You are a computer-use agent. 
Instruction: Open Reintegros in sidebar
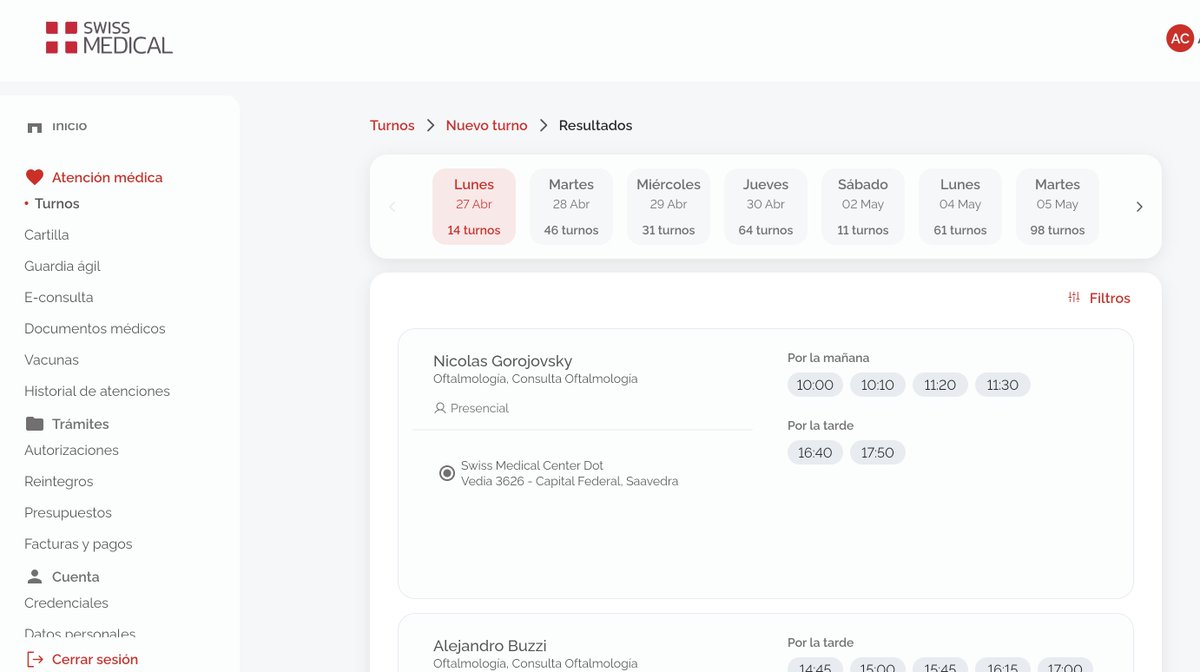click(59, 481)
